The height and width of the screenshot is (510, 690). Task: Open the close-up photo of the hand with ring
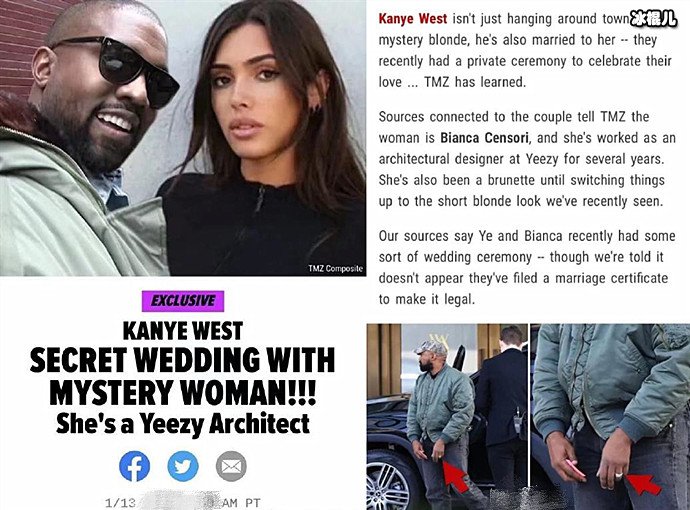610,417
